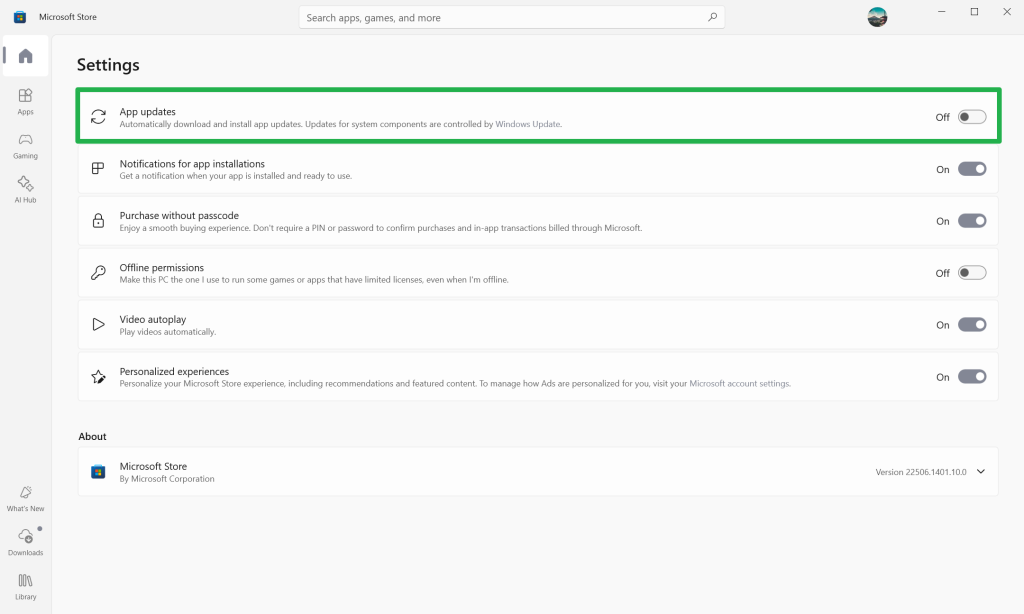Turn off the Video autoplay toggle
This screenshot has width=1024, height=614.
click(972, 325)
